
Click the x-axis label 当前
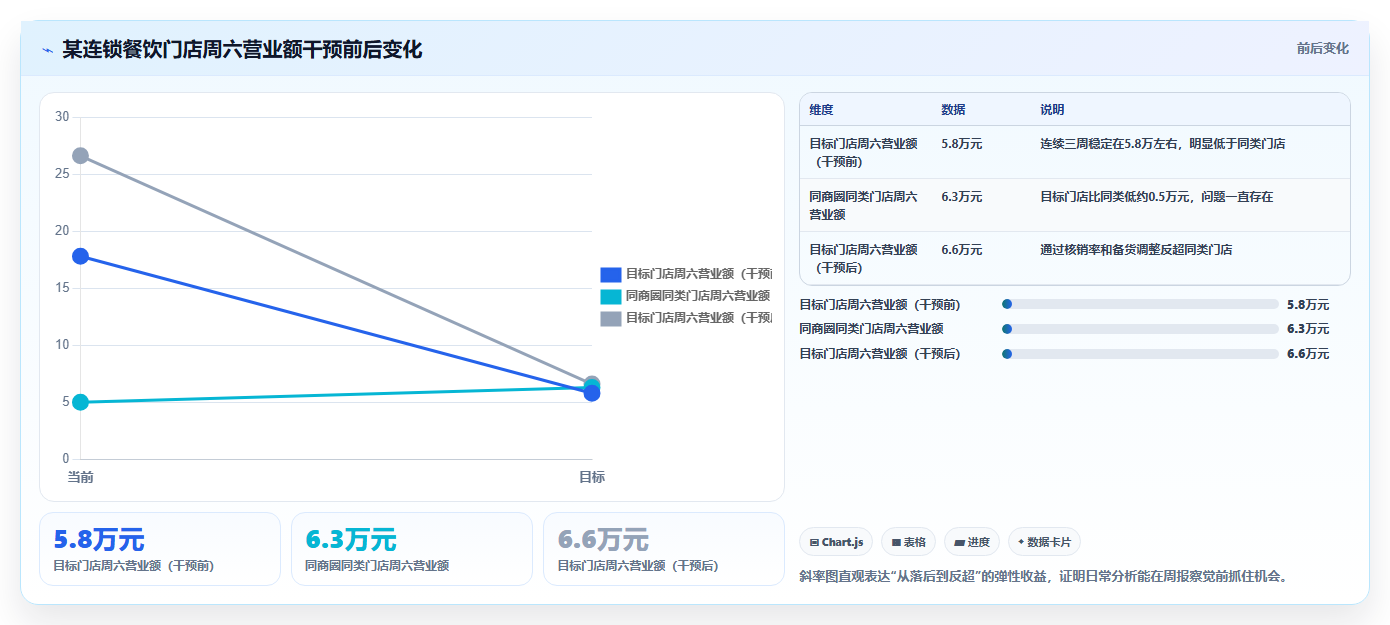tap(80, 477)
